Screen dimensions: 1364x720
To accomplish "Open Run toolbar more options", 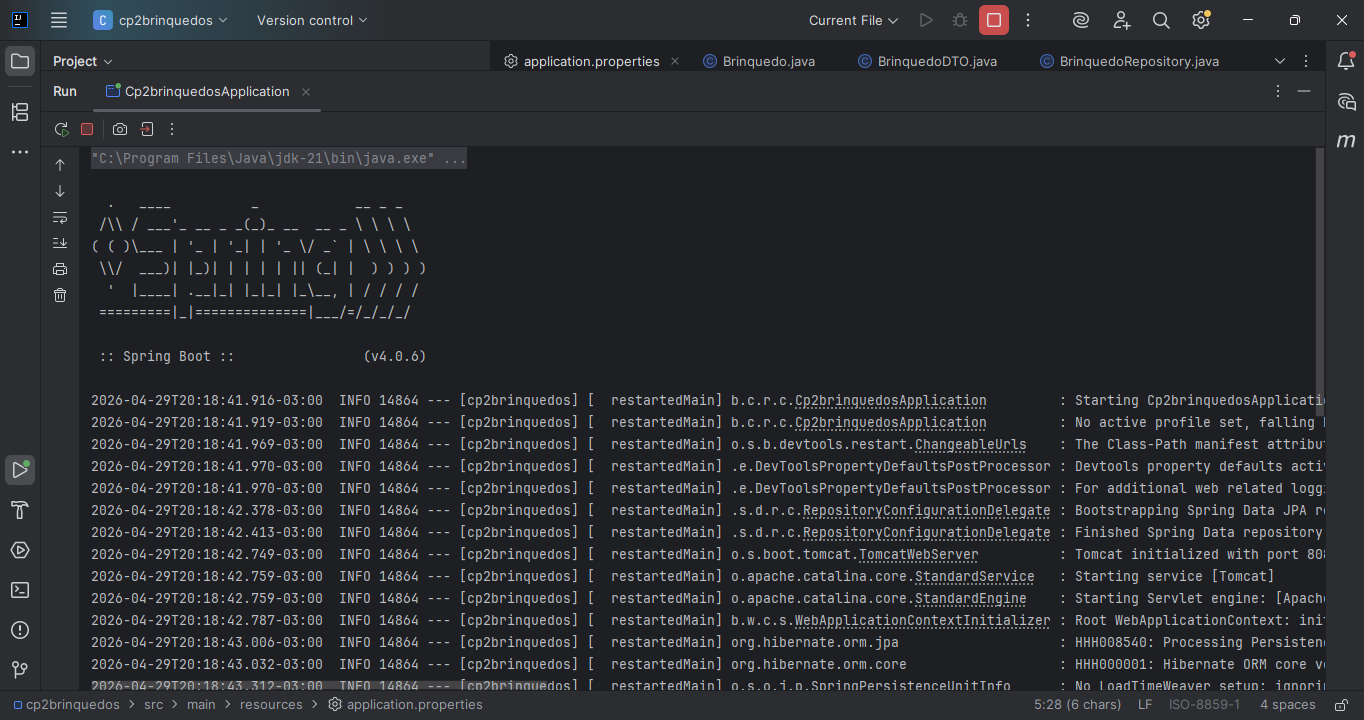I will (172, 129).
